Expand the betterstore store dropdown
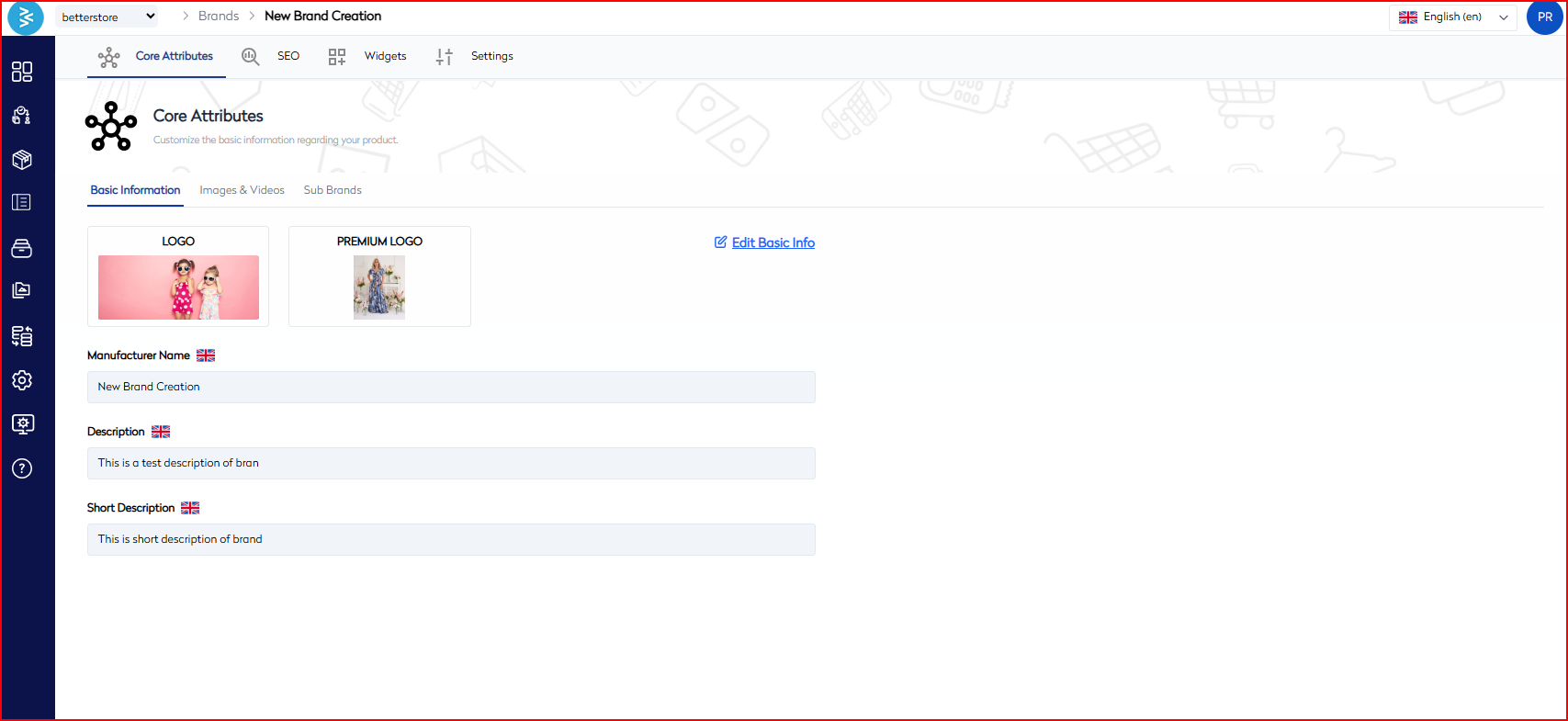1568x721 pixels. [107, 17]
